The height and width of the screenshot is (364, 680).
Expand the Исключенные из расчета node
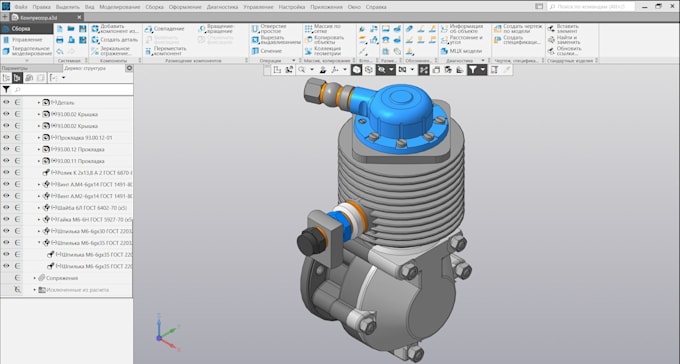point(35,290)
